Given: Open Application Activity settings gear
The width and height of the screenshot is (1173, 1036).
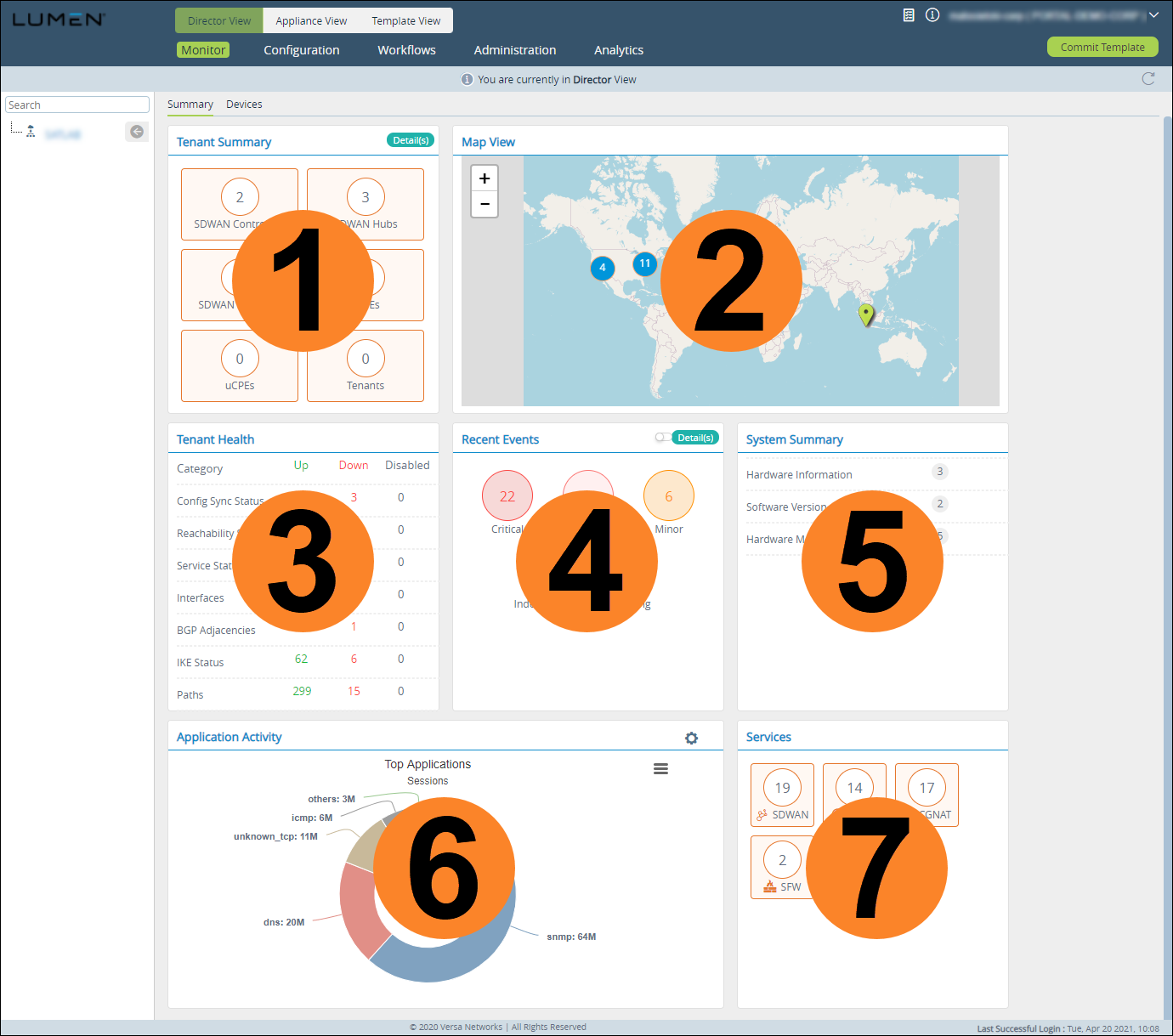Looking at the screenshot, I should click(x=692, y=739).
